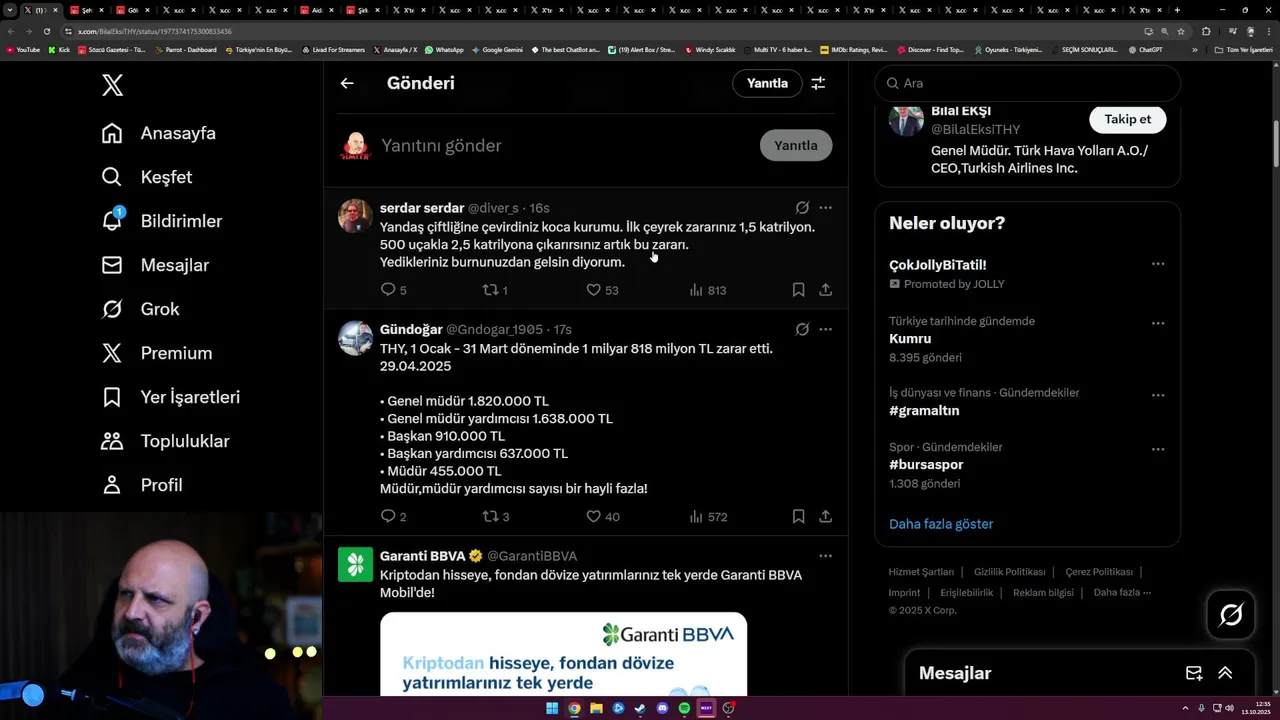Viewport: 1280px width, 720px height.
Task: Click 'Daha fazla göster' link
Action: click(941, 524)
